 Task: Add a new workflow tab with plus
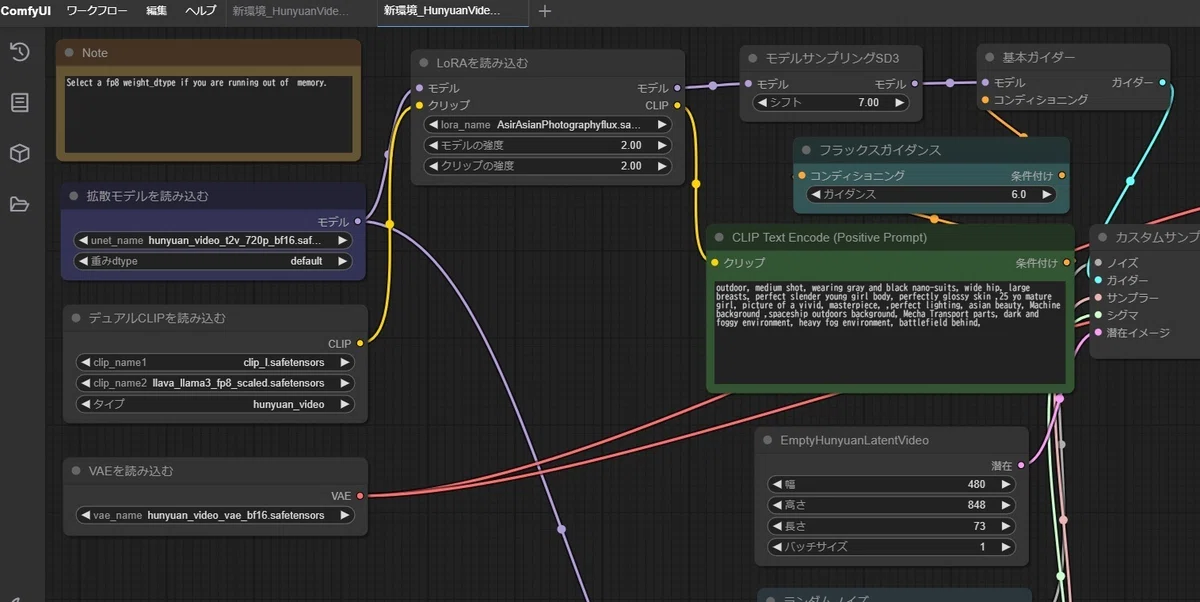tap(544, 11)
